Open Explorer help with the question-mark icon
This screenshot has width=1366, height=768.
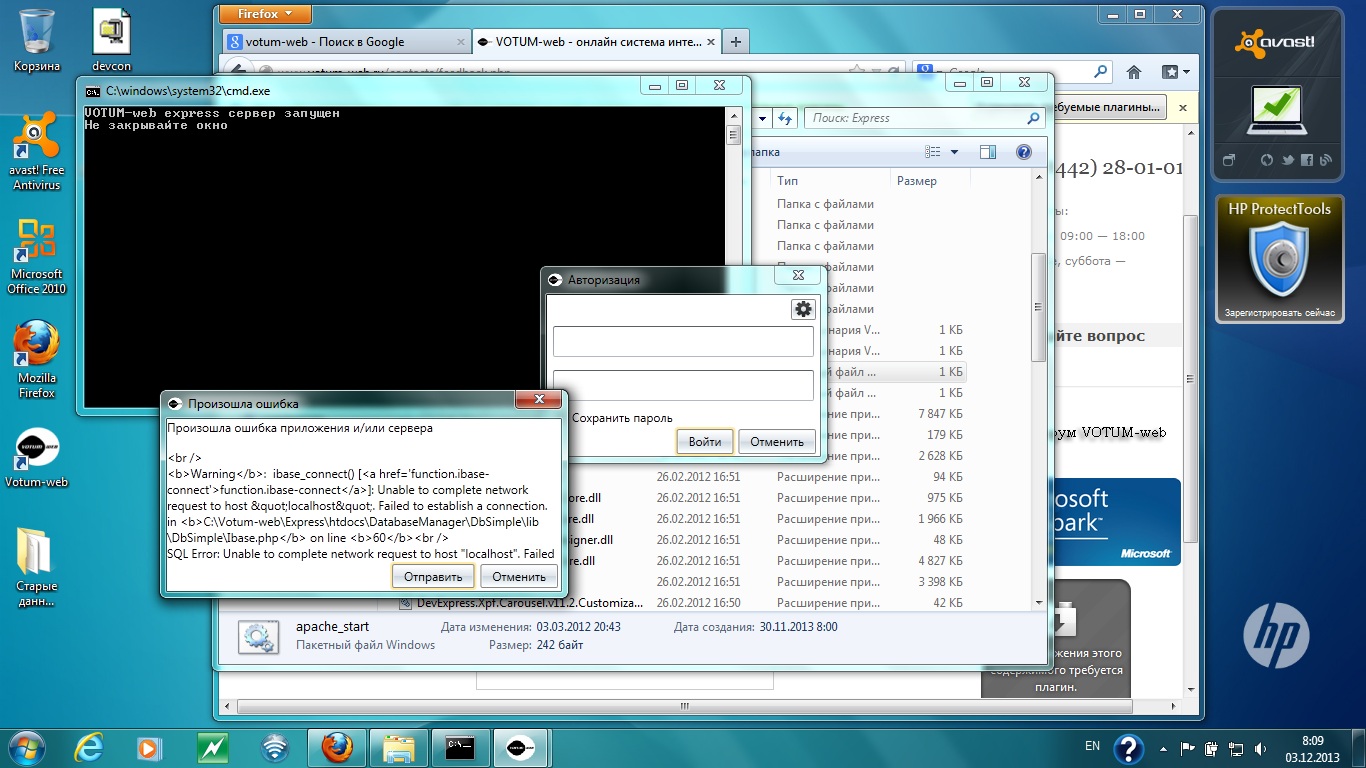pyautogui.click(x=1023, y=152)
